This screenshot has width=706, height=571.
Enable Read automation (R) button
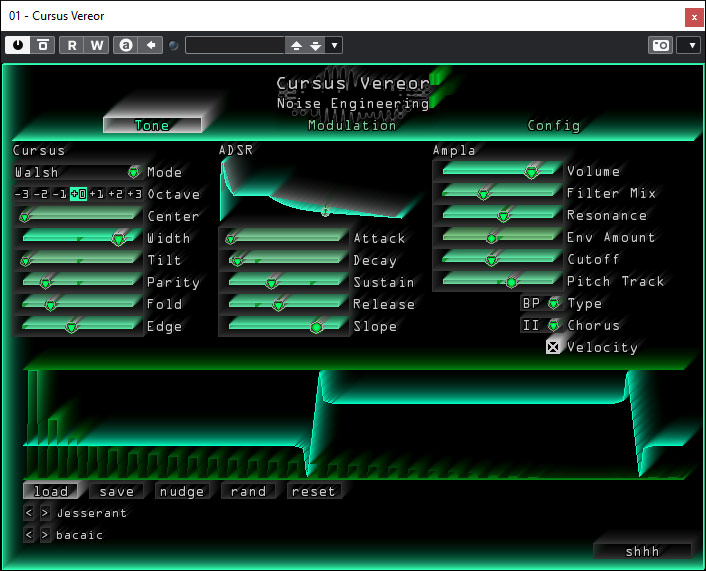pos(73,45)
